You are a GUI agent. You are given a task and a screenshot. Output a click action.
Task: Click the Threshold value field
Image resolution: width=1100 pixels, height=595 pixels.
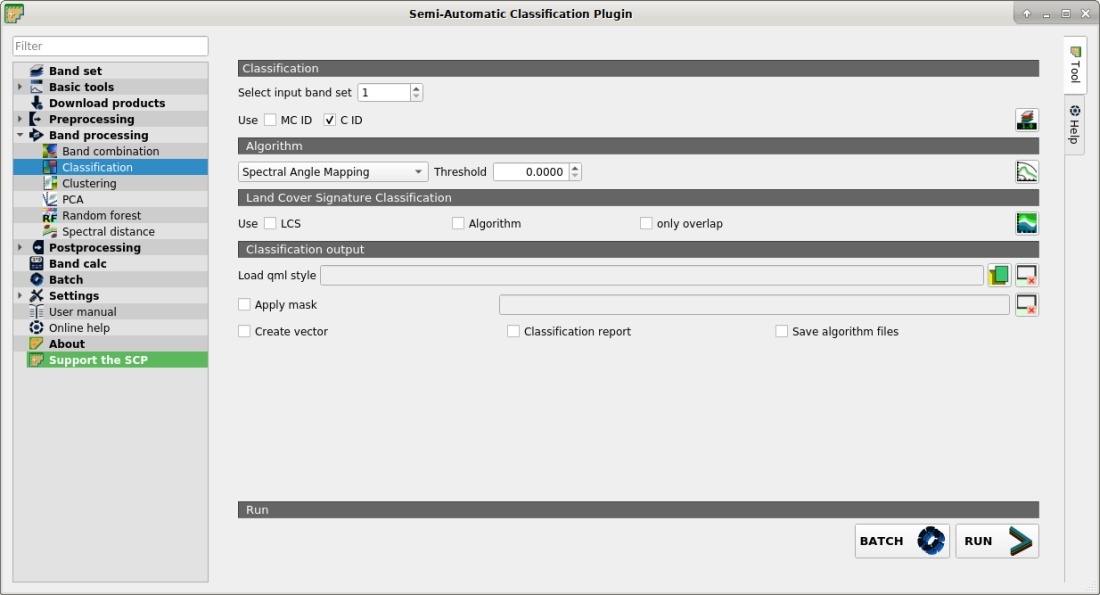pyautogui.click(x=532, y=172)
